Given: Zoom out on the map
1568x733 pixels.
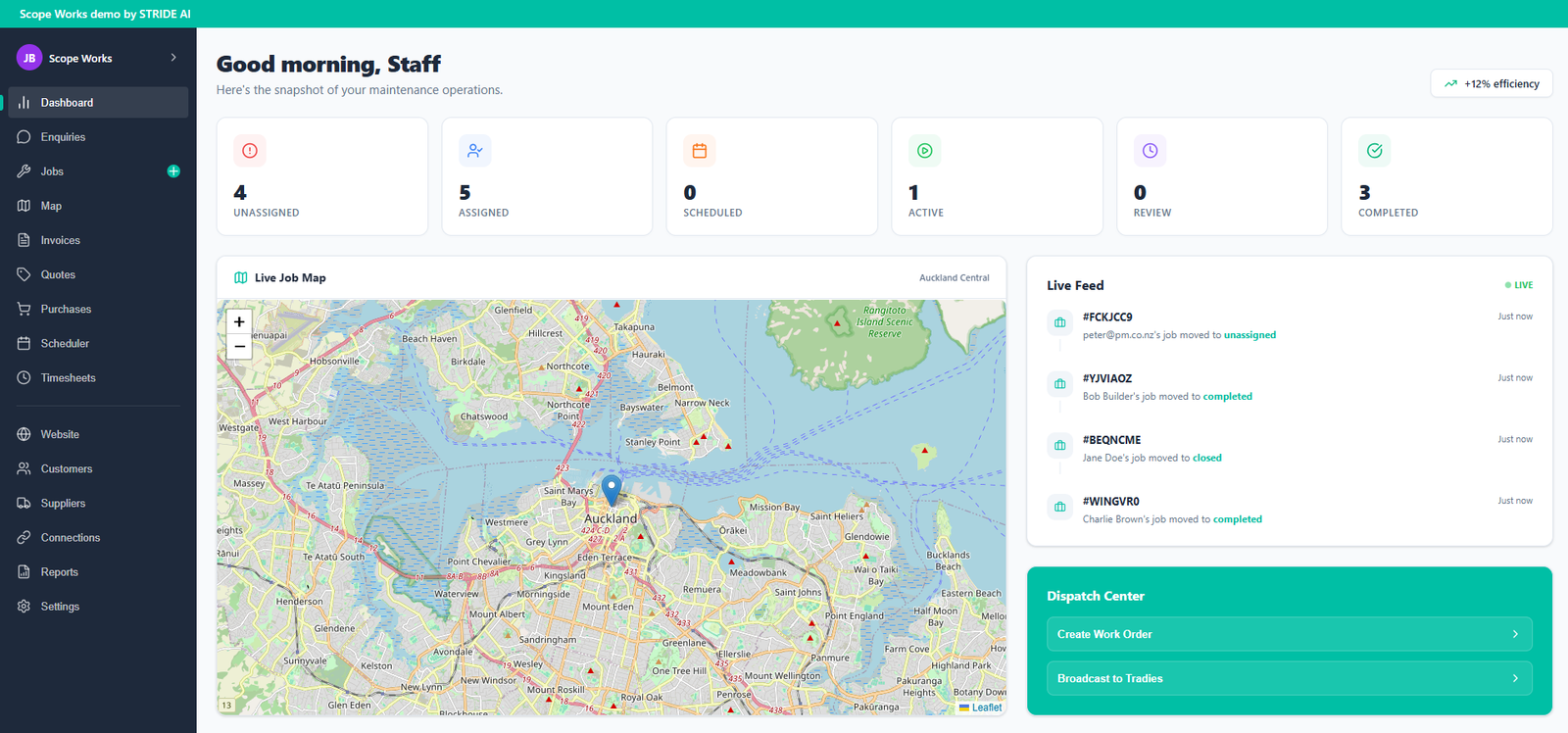Looking at the screenshot, I should [239, 347].
